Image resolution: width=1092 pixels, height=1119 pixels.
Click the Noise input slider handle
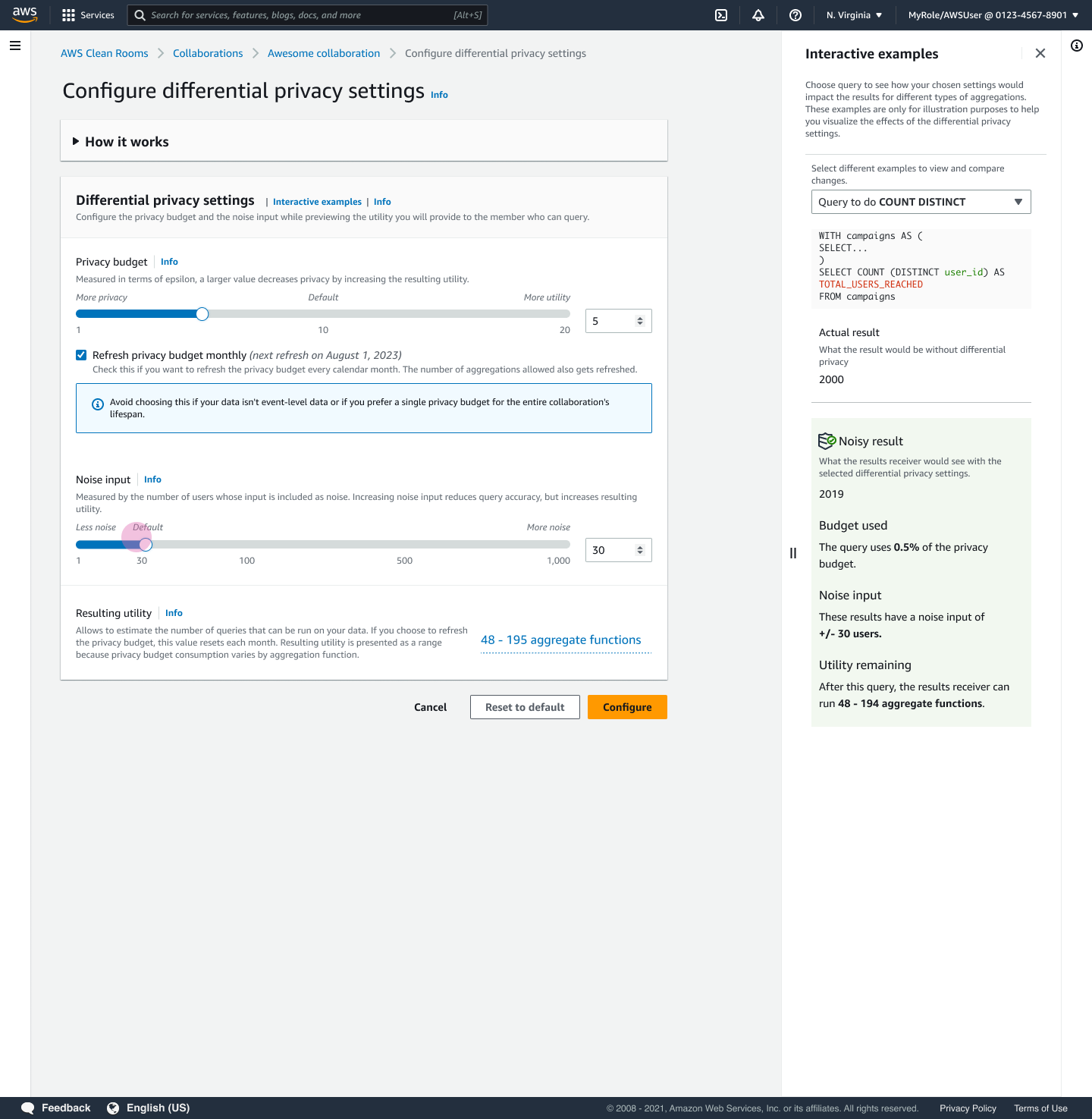pos(146,545)
